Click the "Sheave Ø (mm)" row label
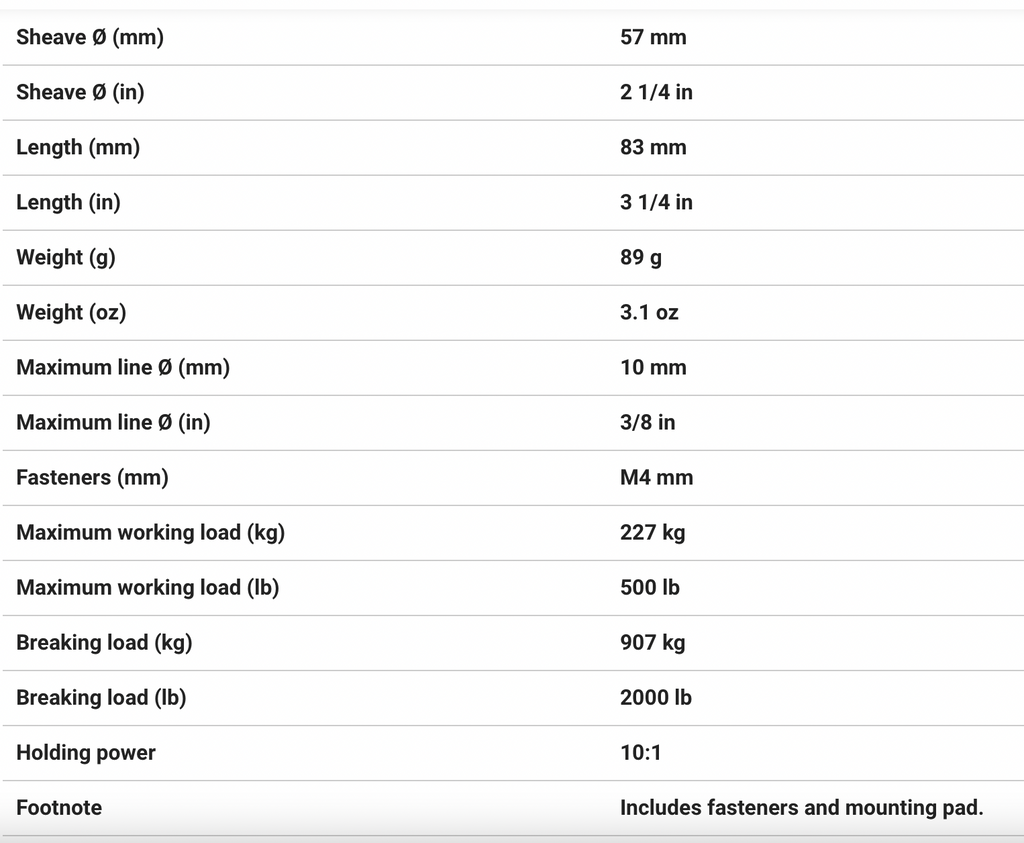This screenshot has height=843, width=1024. [x=89, y=38]
